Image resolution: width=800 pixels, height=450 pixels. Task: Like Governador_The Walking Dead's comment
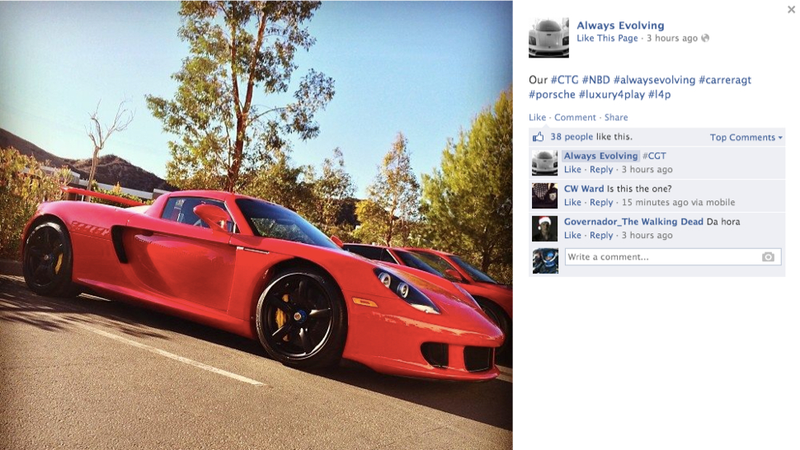point(572,235)
